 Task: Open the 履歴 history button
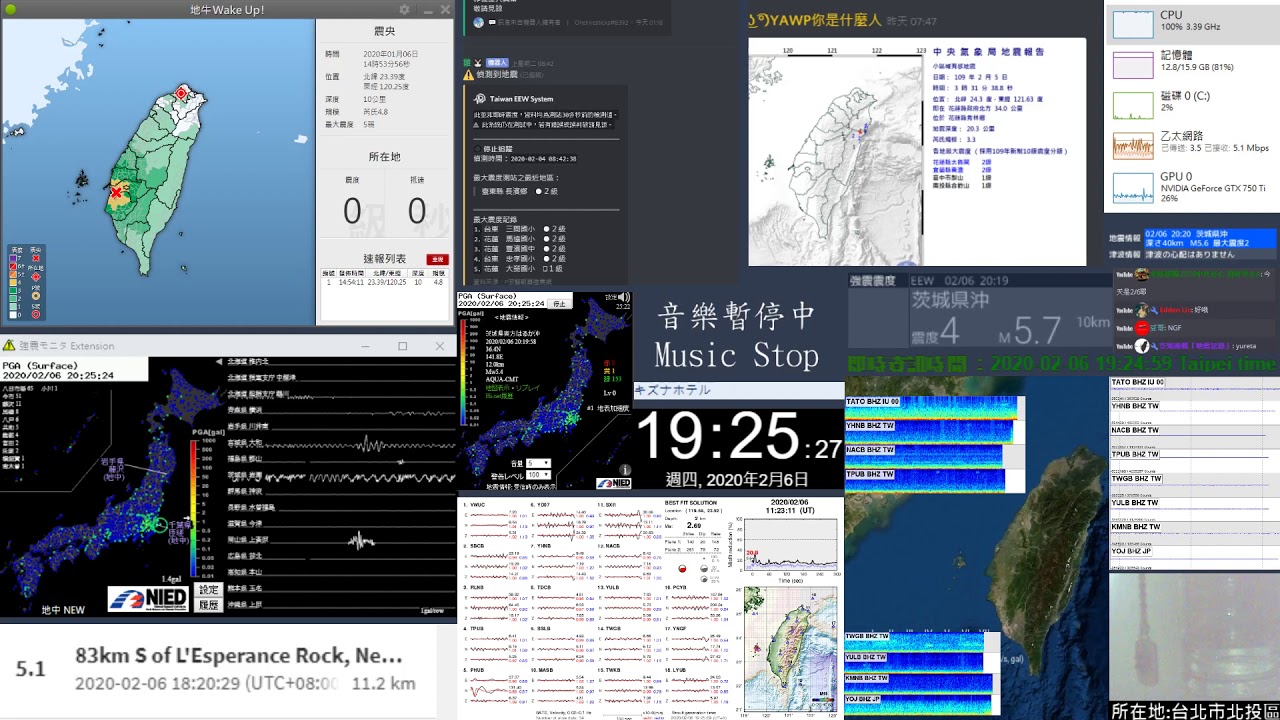pos(207,605)
